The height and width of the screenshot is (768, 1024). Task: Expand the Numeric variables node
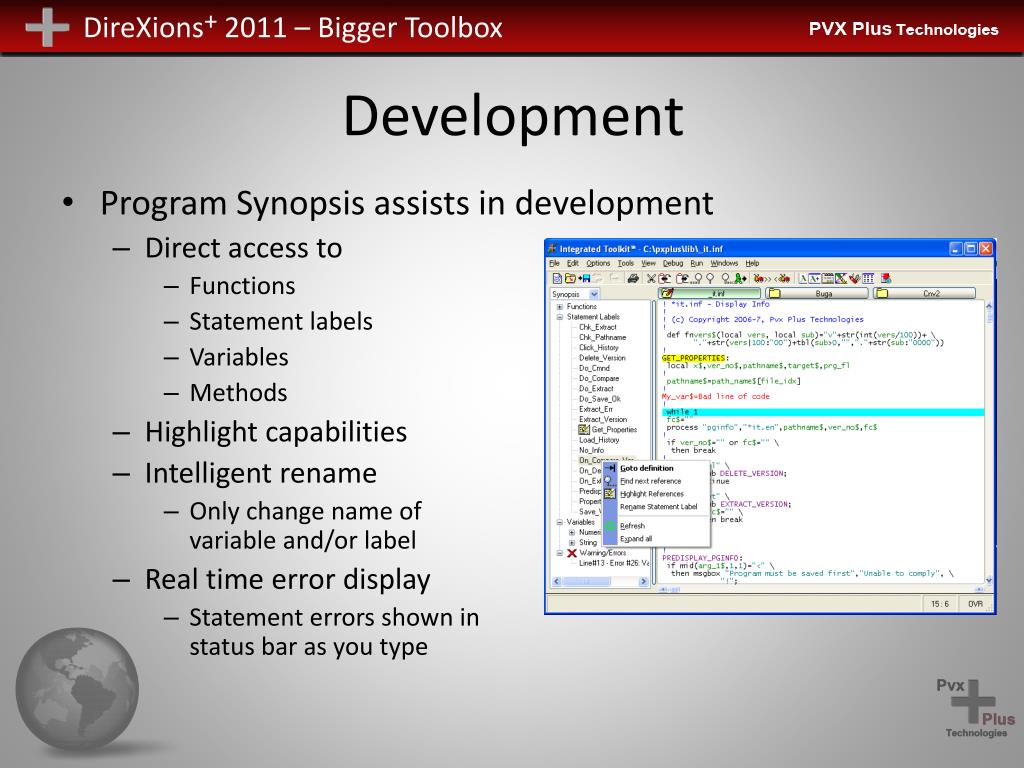[572, 532]
